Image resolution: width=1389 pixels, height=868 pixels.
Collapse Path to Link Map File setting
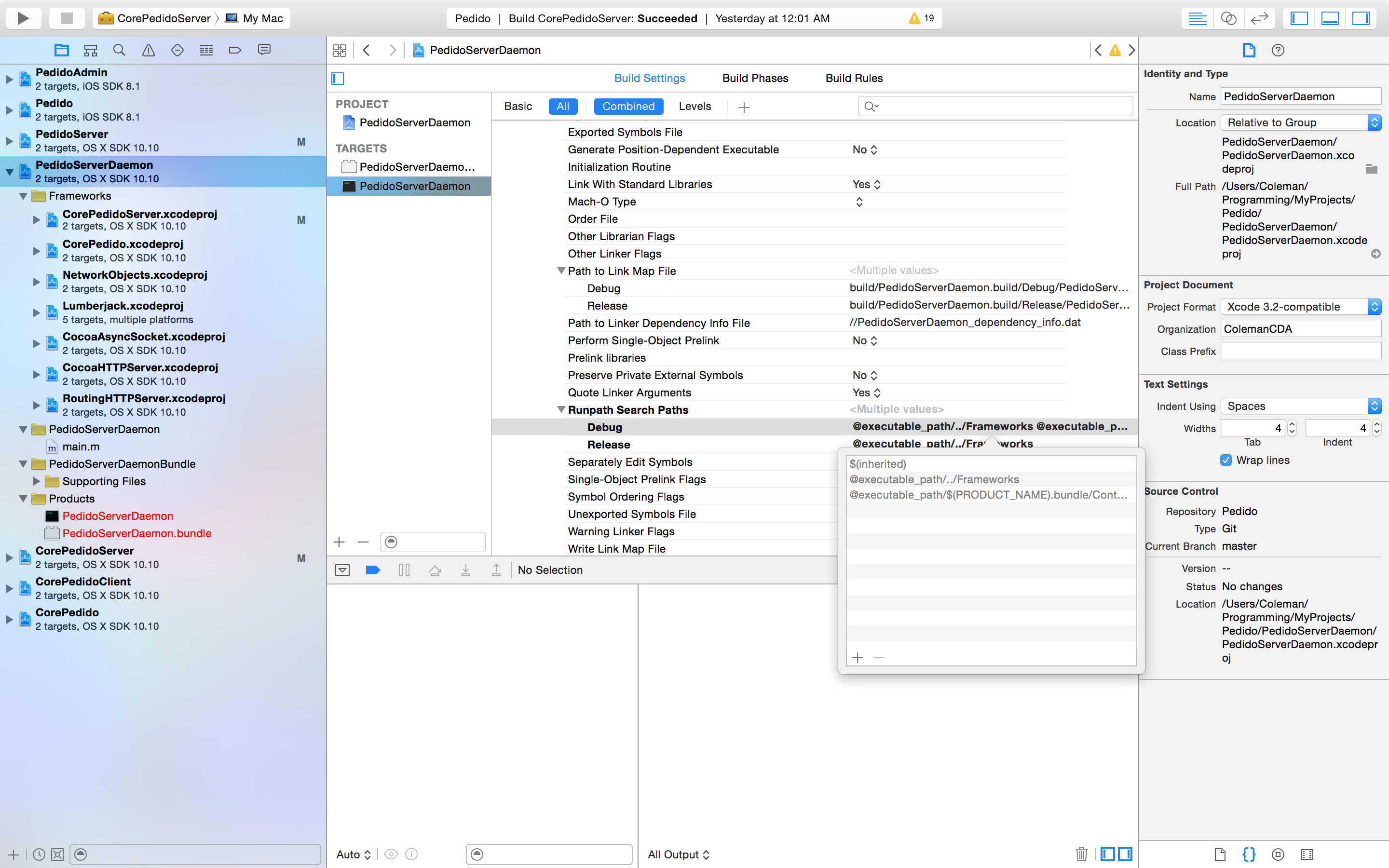pyautogui.click(x=561, y=271)
